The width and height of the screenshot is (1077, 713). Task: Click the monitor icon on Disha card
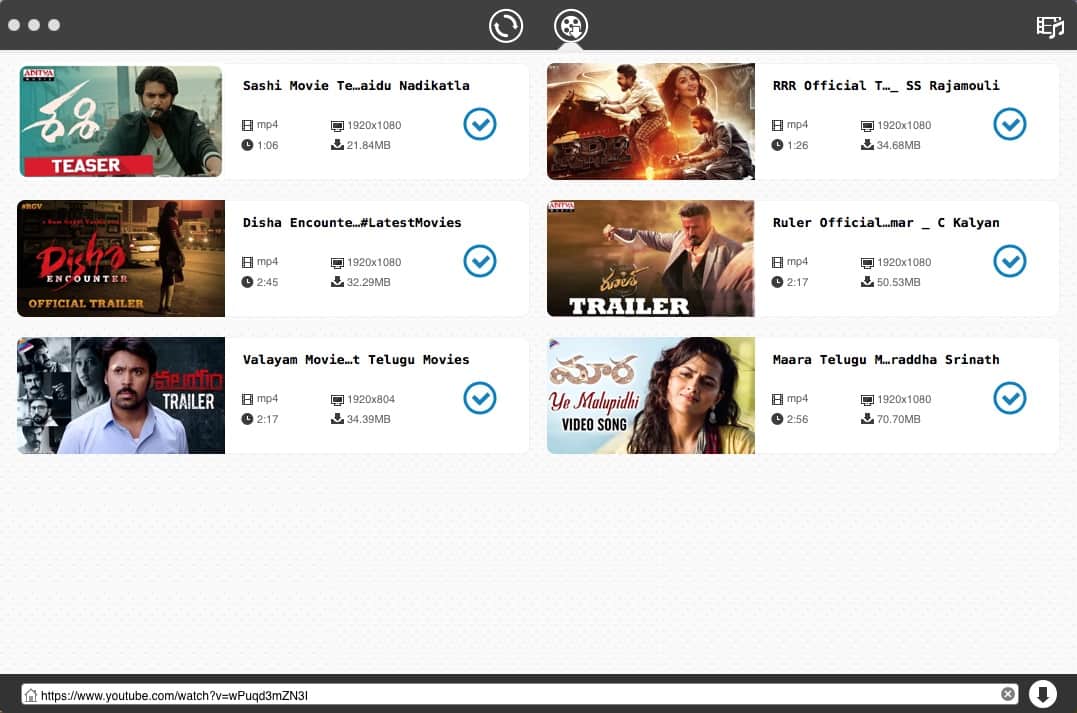pyautogui.click(x=337, y=262)
